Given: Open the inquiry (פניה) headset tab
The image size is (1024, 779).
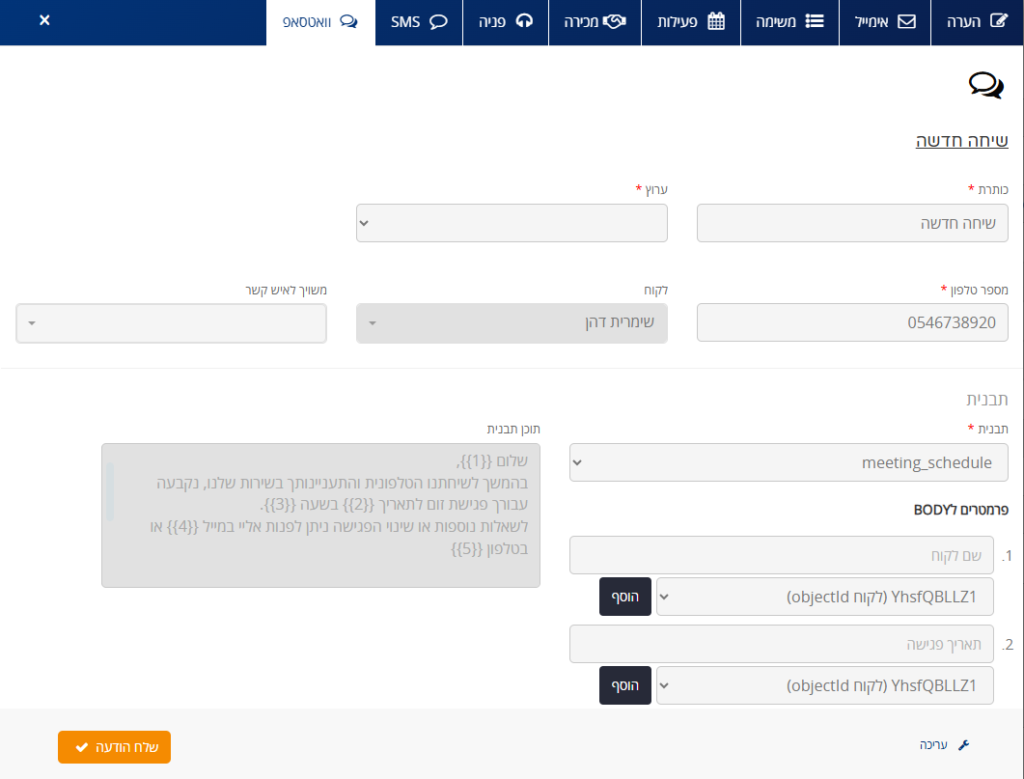Looking at the screenshot, I should coord(505,22).
